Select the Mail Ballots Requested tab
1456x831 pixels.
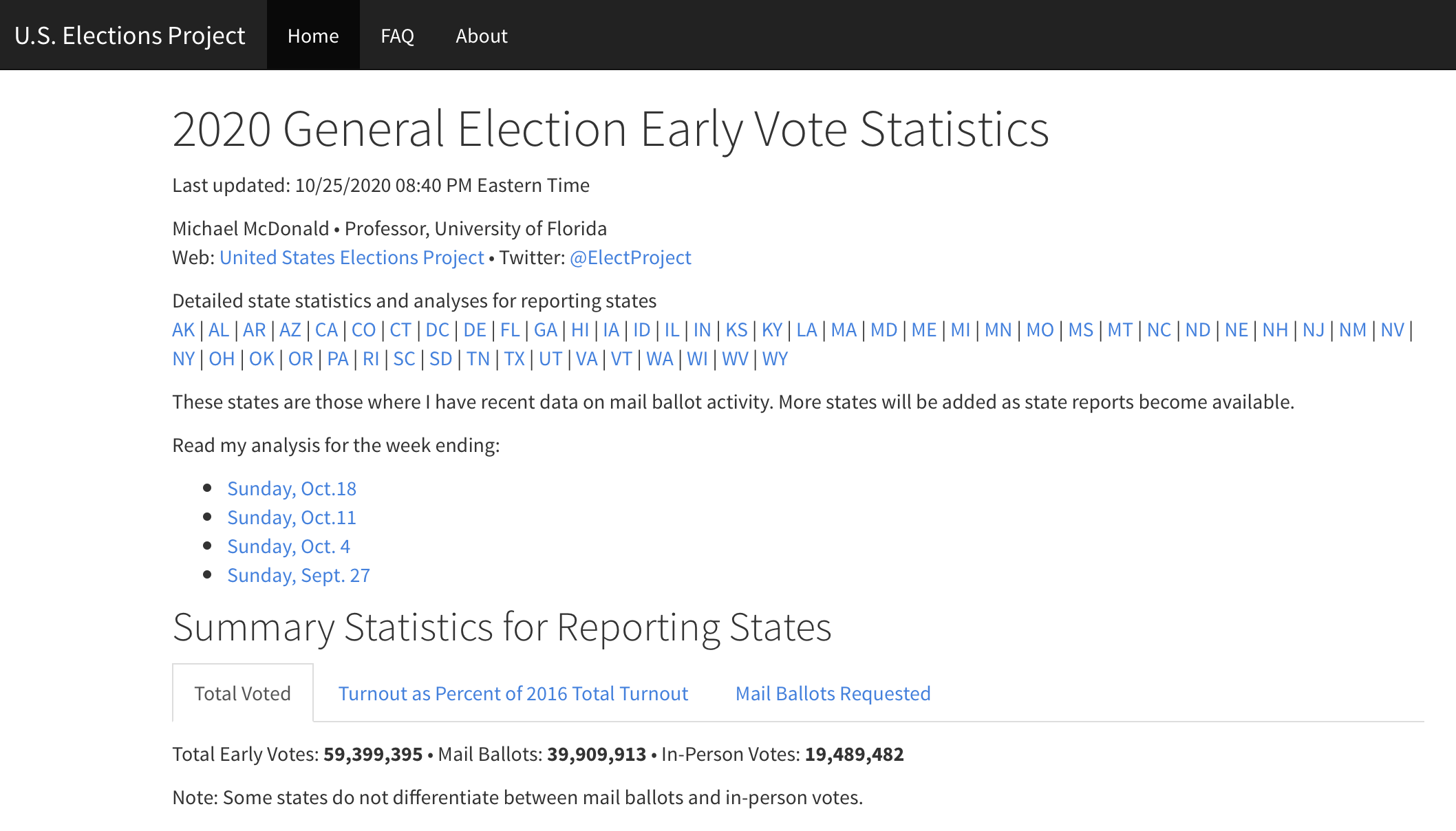(x=833, y=693)
